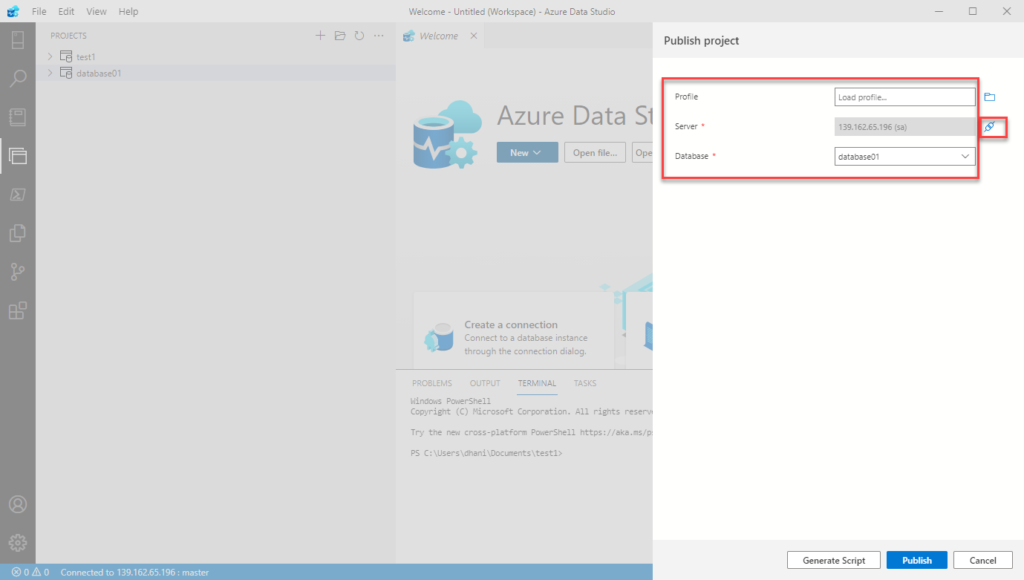Click the Server field showing 139.162.65.196
The image size is (1024, 580).
(904, 127)
